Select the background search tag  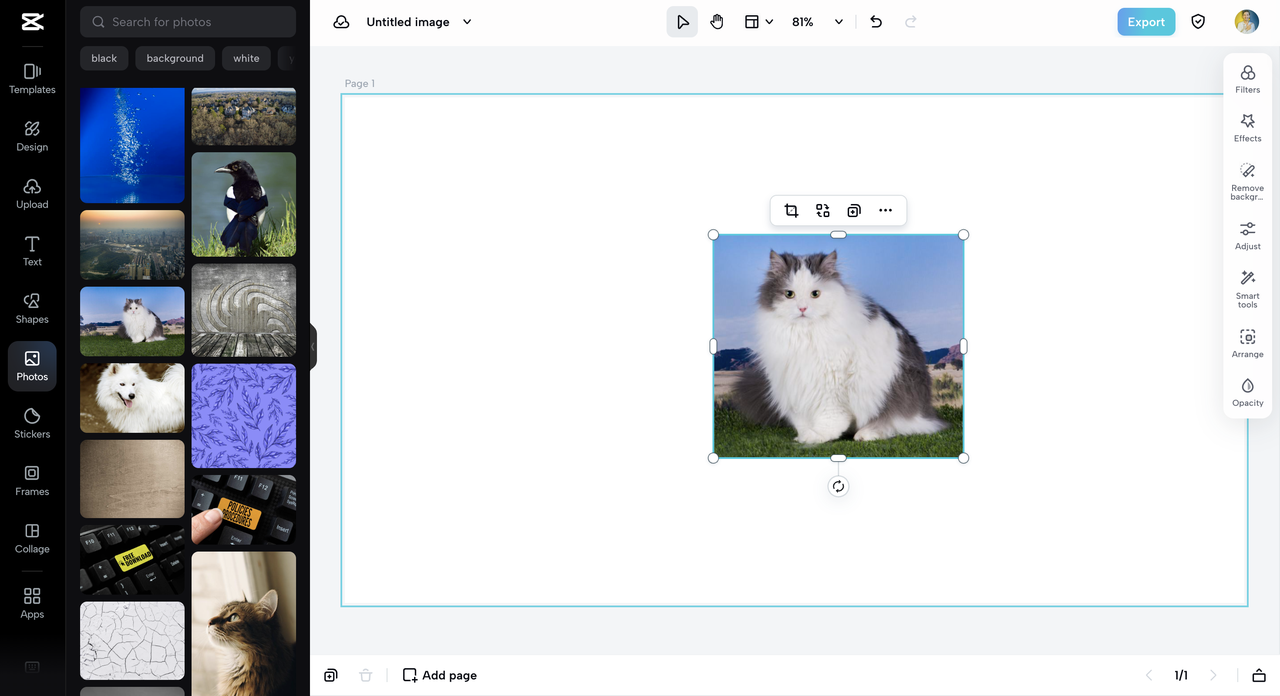[175, 58]
